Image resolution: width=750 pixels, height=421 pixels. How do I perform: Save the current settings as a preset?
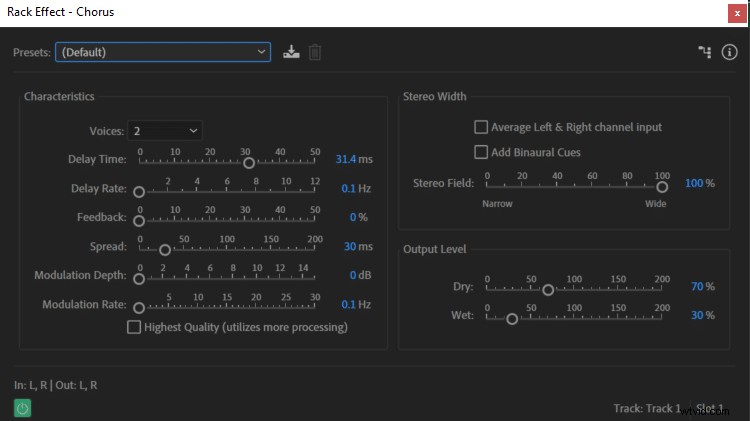[291, 52]
